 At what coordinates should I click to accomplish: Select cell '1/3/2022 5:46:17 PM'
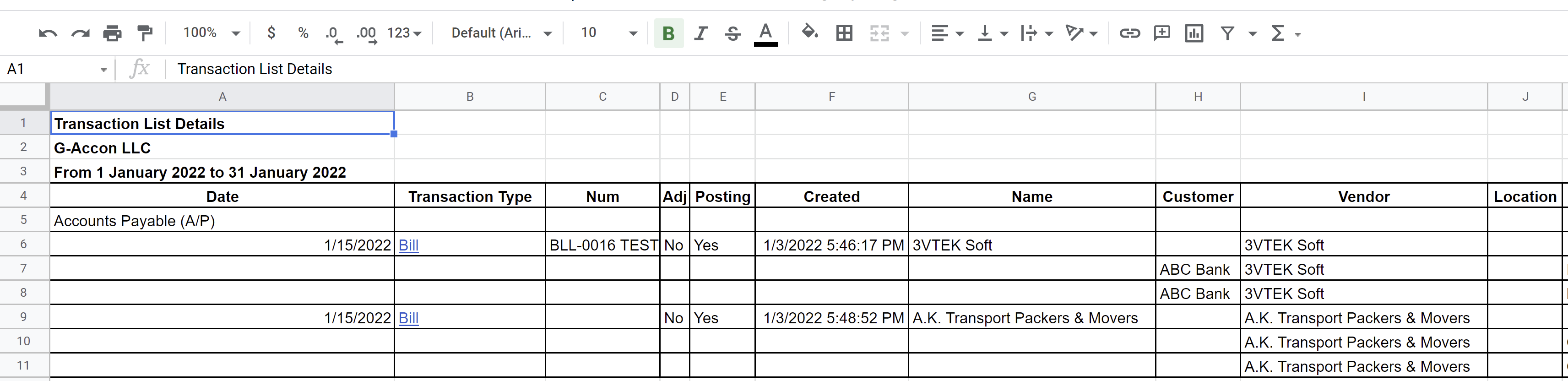click(832, 245)
